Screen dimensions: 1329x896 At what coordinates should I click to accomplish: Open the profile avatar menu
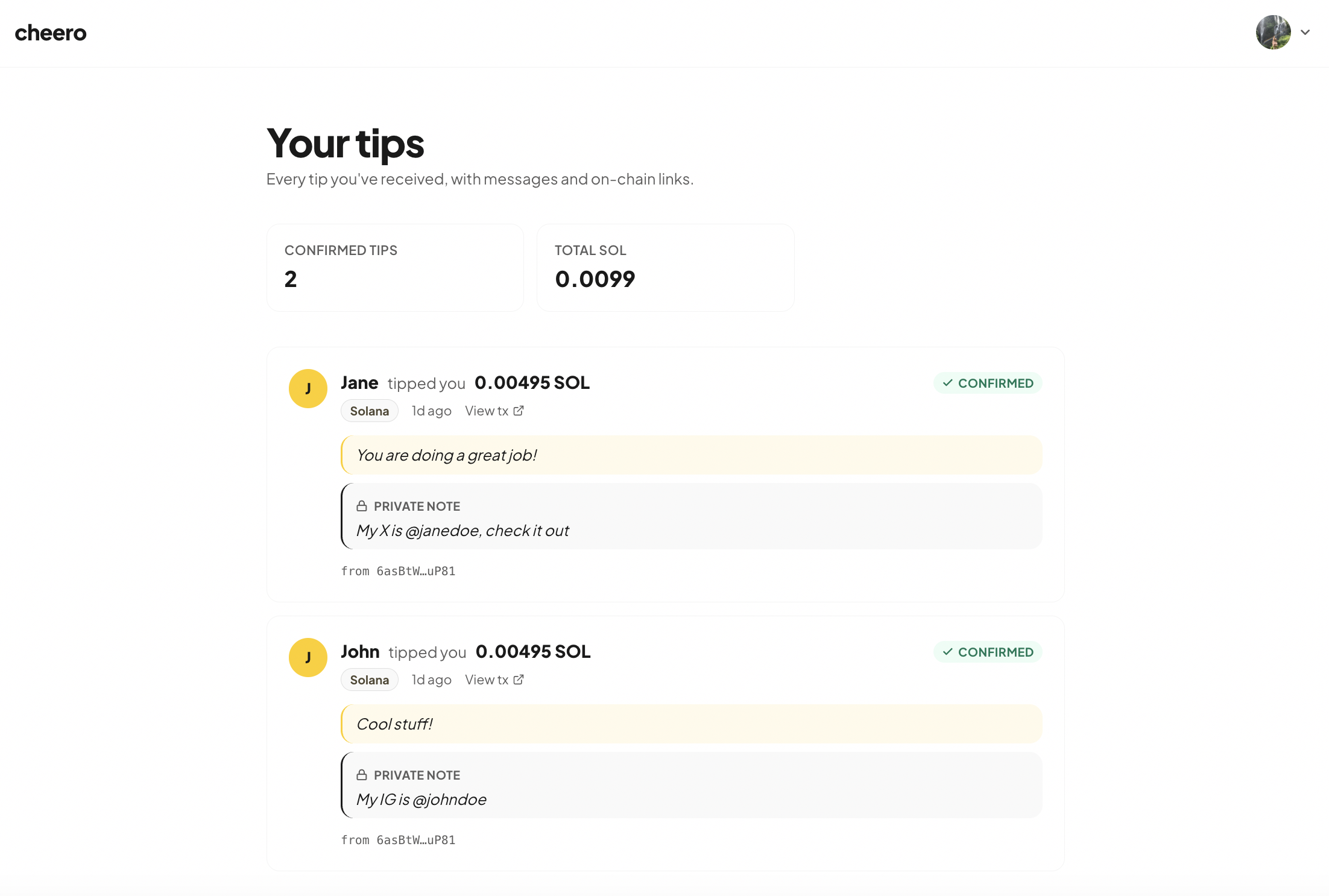tap(1273, 33)
